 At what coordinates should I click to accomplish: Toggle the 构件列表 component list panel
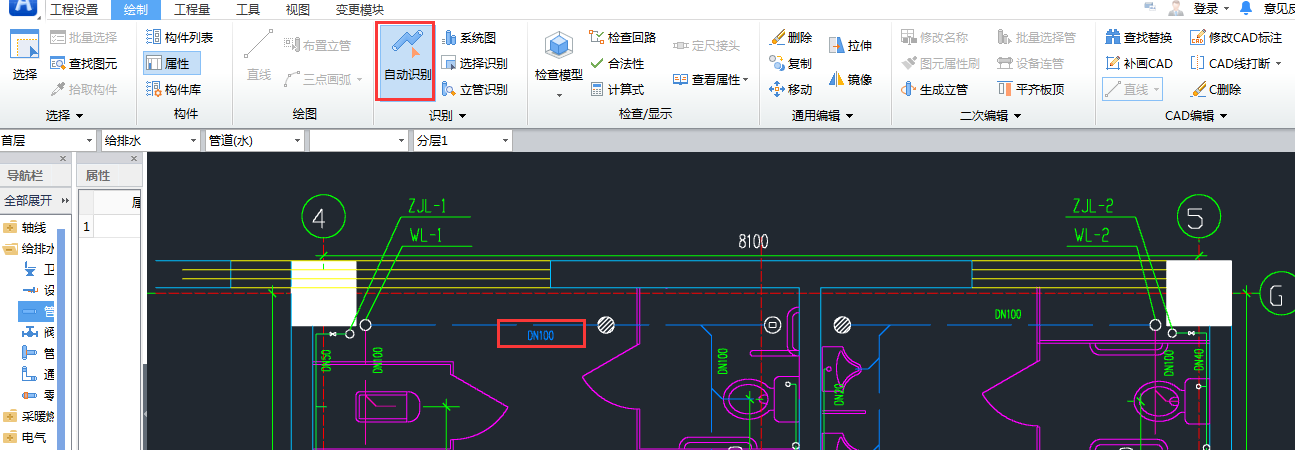[x=179, y=37]
